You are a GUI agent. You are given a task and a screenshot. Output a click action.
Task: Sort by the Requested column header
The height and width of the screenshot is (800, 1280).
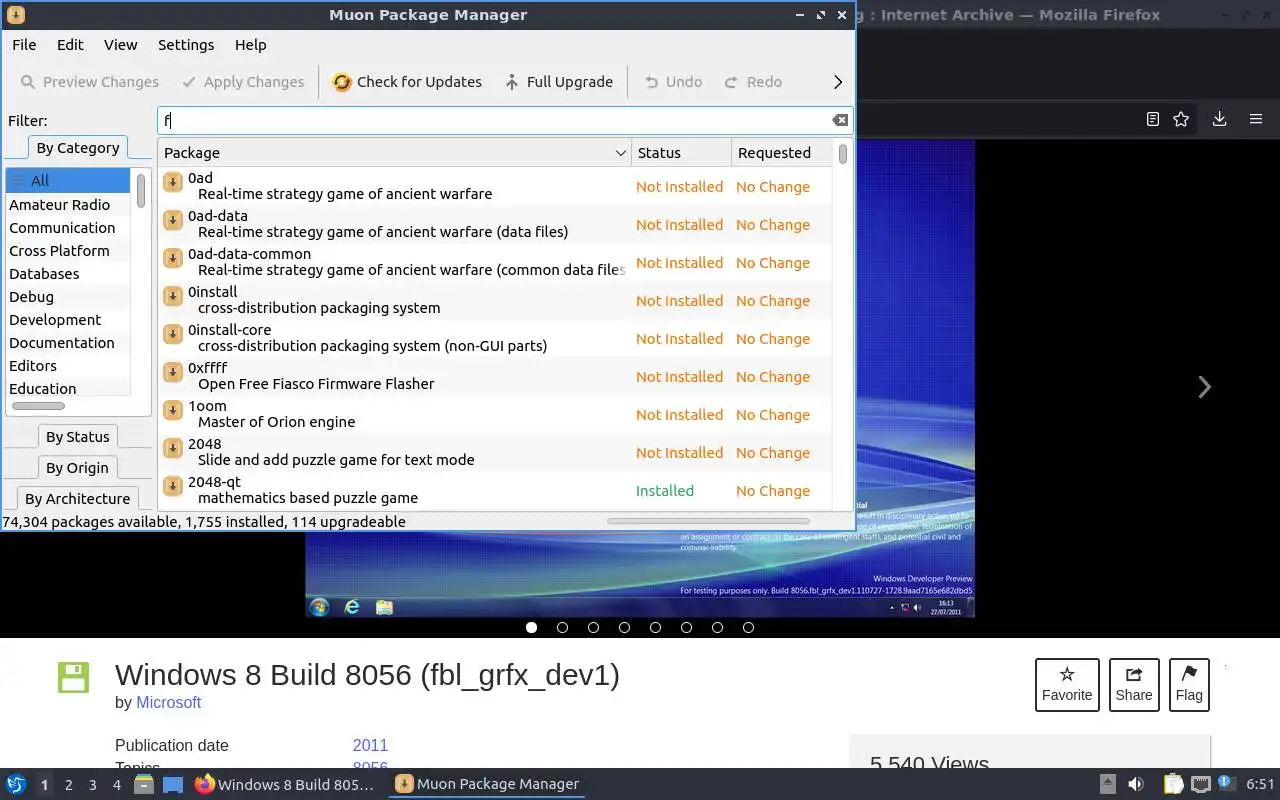781,153
